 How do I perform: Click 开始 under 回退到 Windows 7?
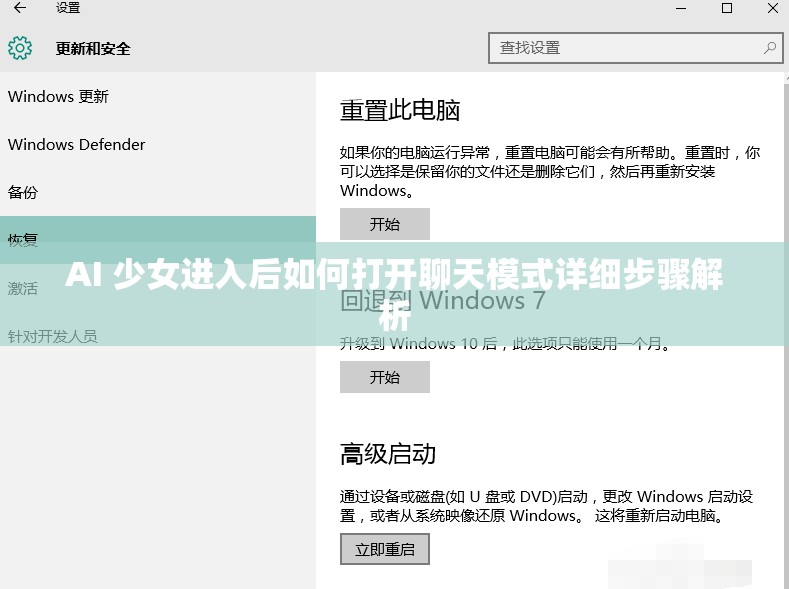[385, 377]
